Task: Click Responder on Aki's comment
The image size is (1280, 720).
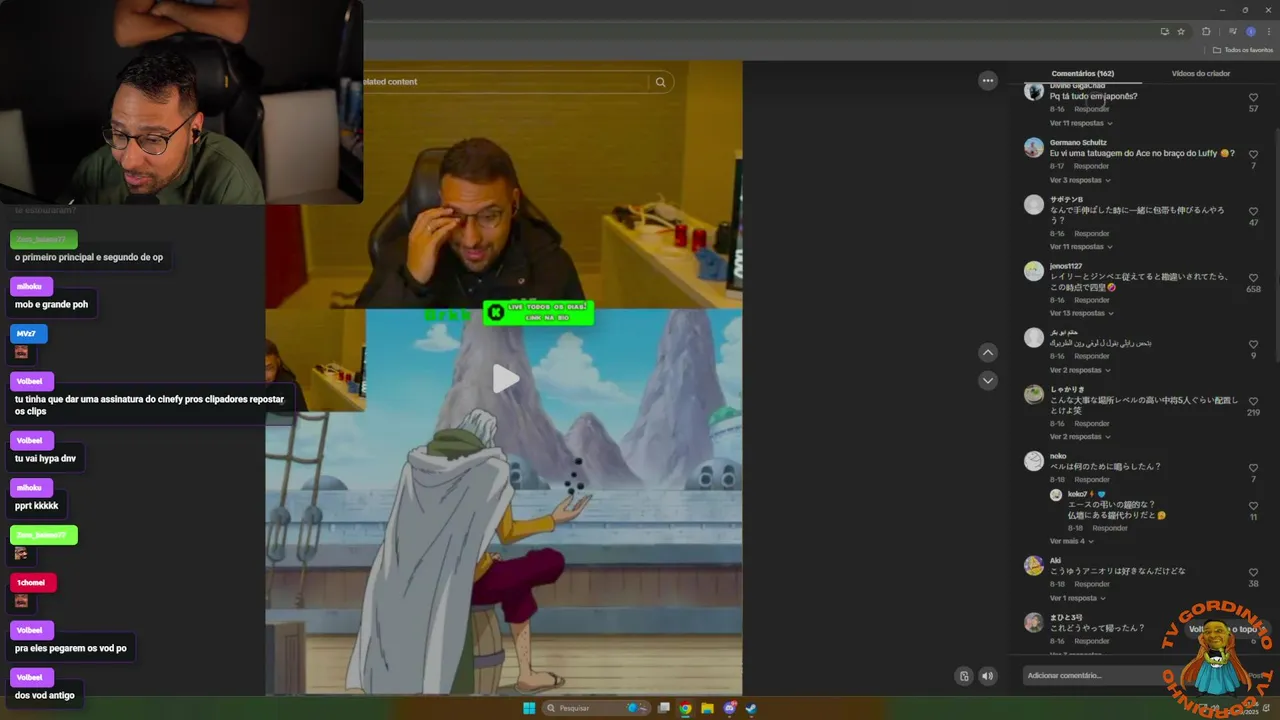Action: click(1092, 584)
